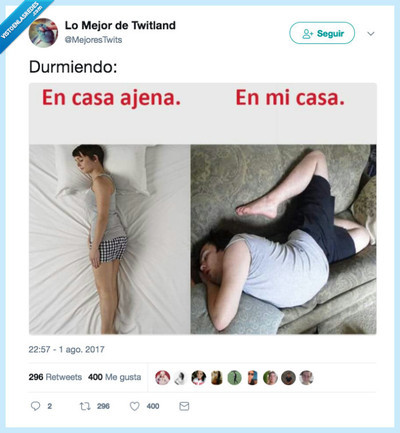400x433 pixels.
Task: Click the green liker avatar in middle
Action: point(235,378)
